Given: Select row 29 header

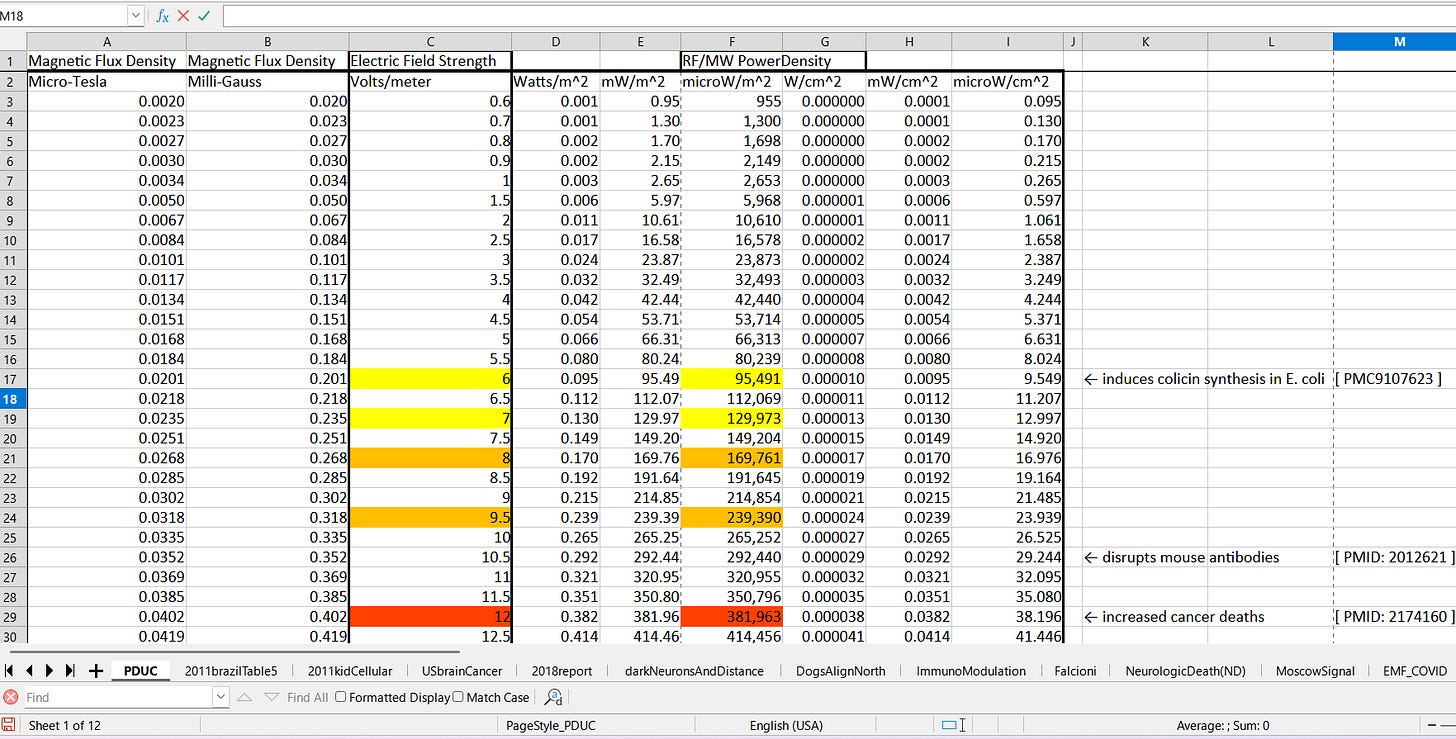Looking at the screenshot, I should 13,616.
